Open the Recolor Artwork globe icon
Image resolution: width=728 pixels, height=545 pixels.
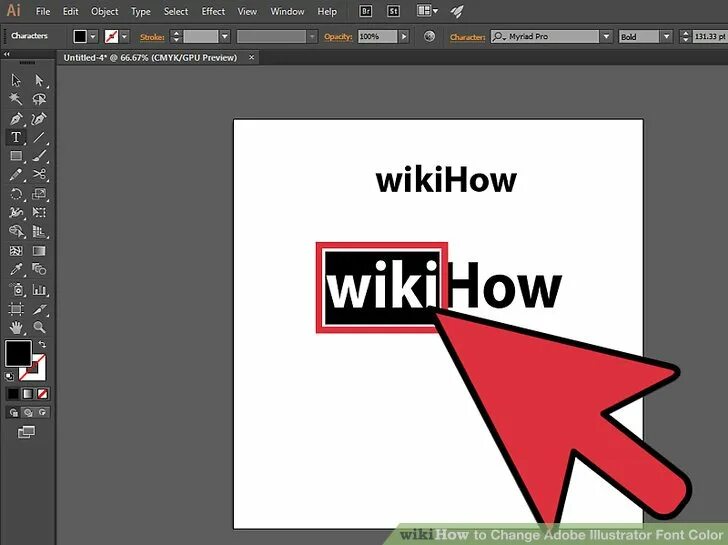pos(429,36)
